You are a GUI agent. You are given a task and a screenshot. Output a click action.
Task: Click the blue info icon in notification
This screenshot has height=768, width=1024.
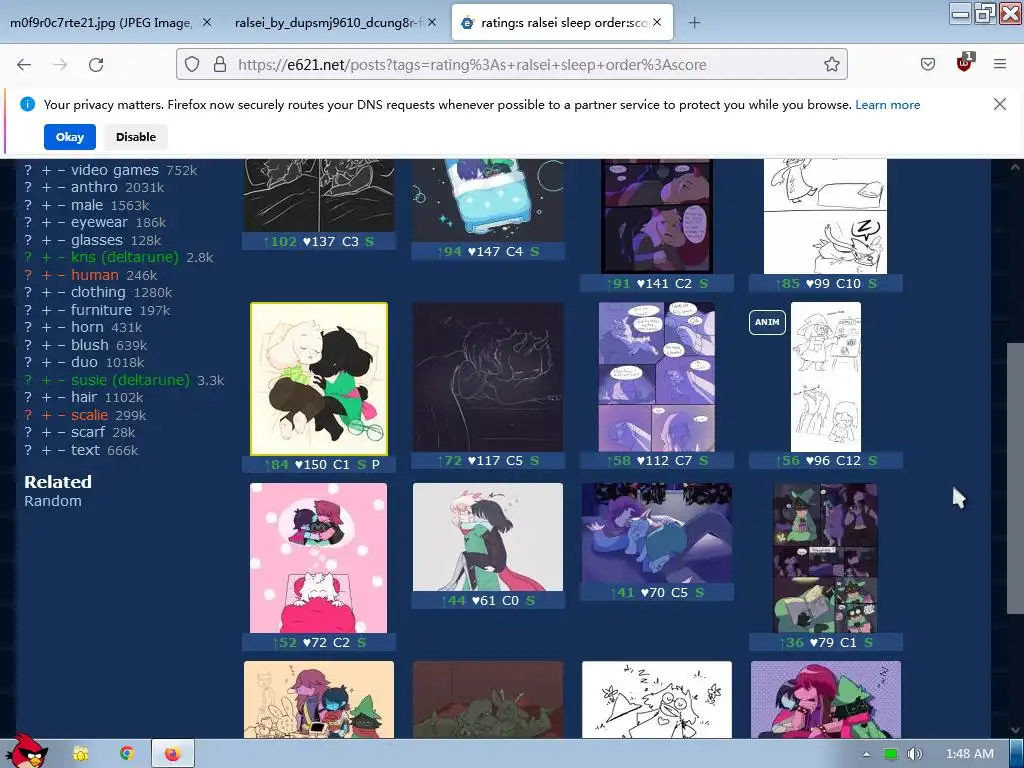tap(27, 104)
